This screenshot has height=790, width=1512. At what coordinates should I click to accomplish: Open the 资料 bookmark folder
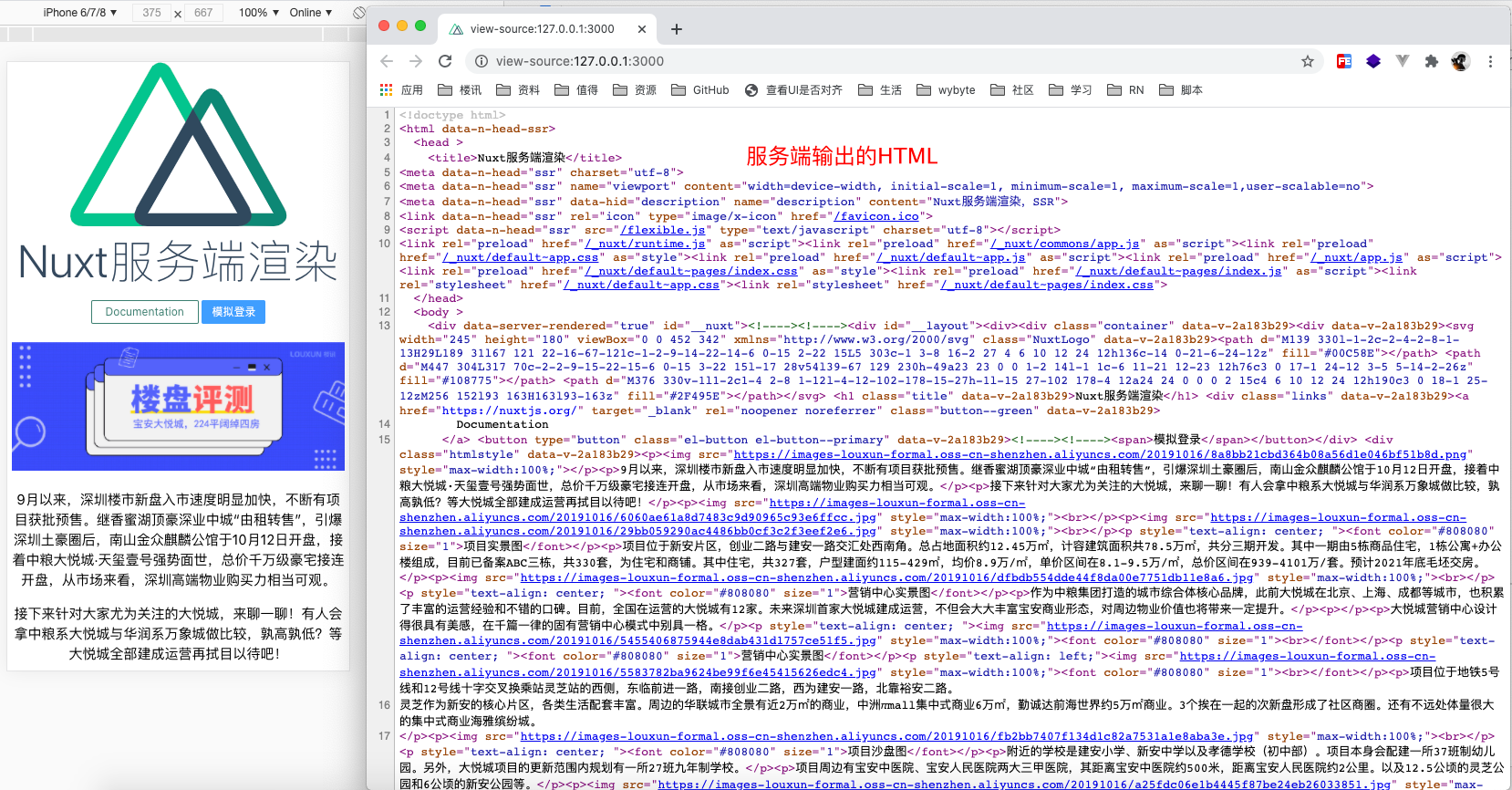click(x=518, y=90)
